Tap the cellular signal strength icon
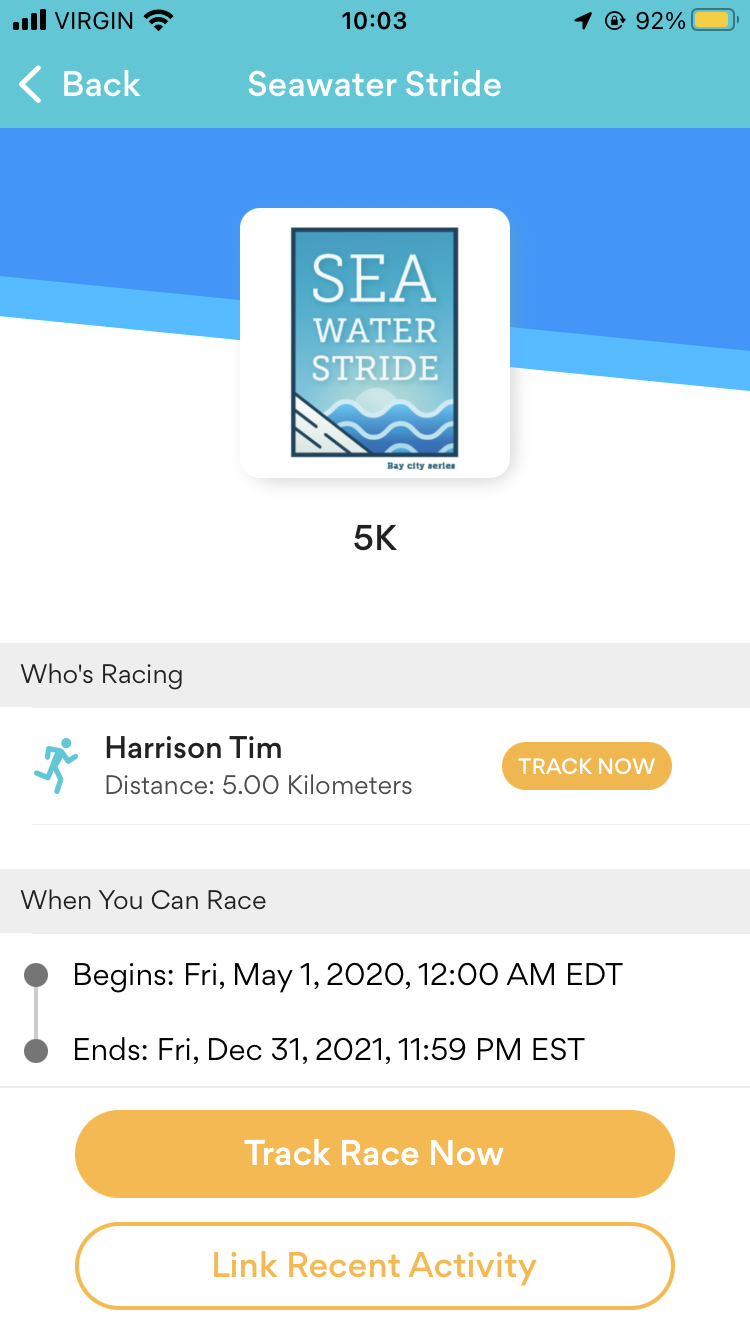This screenshot has width=750, height=1334. pyautogui.click(x=31, y=20)
